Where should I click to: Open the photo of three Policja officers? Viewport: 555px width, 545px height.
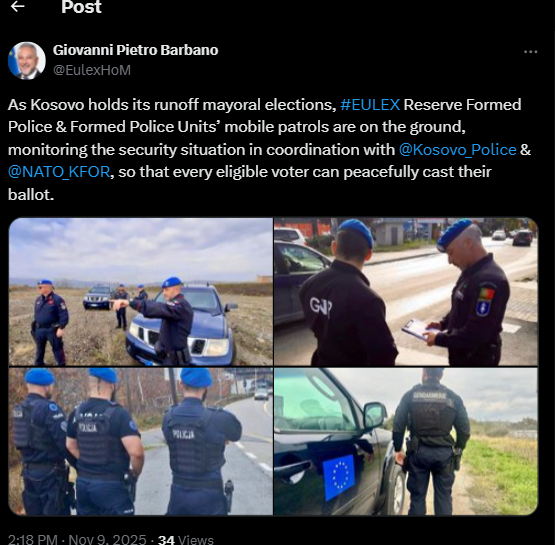(x=141, y=441)
